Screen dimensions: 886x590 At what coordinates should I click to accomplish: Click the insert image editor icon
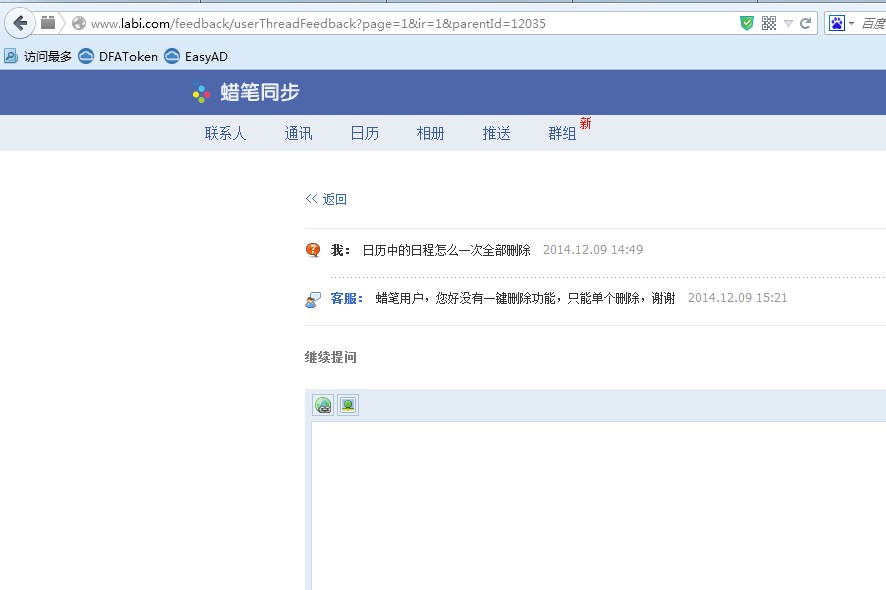tap(348, 405)
